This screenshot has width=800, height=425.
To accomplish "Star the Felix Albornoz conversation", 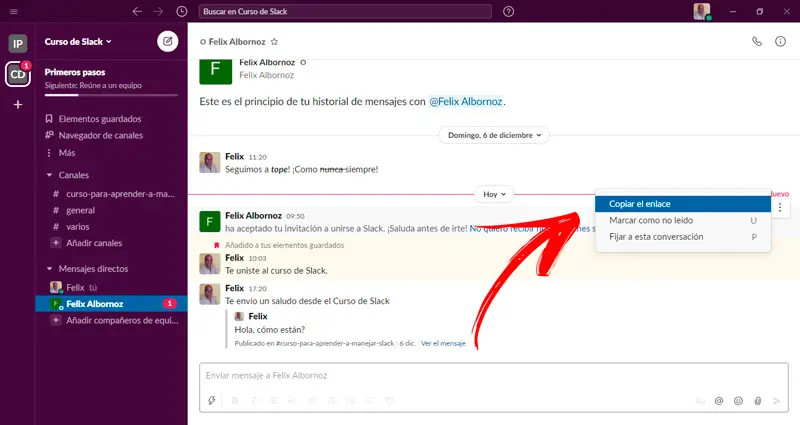I will pyautogui.click(x=274, y=42).
